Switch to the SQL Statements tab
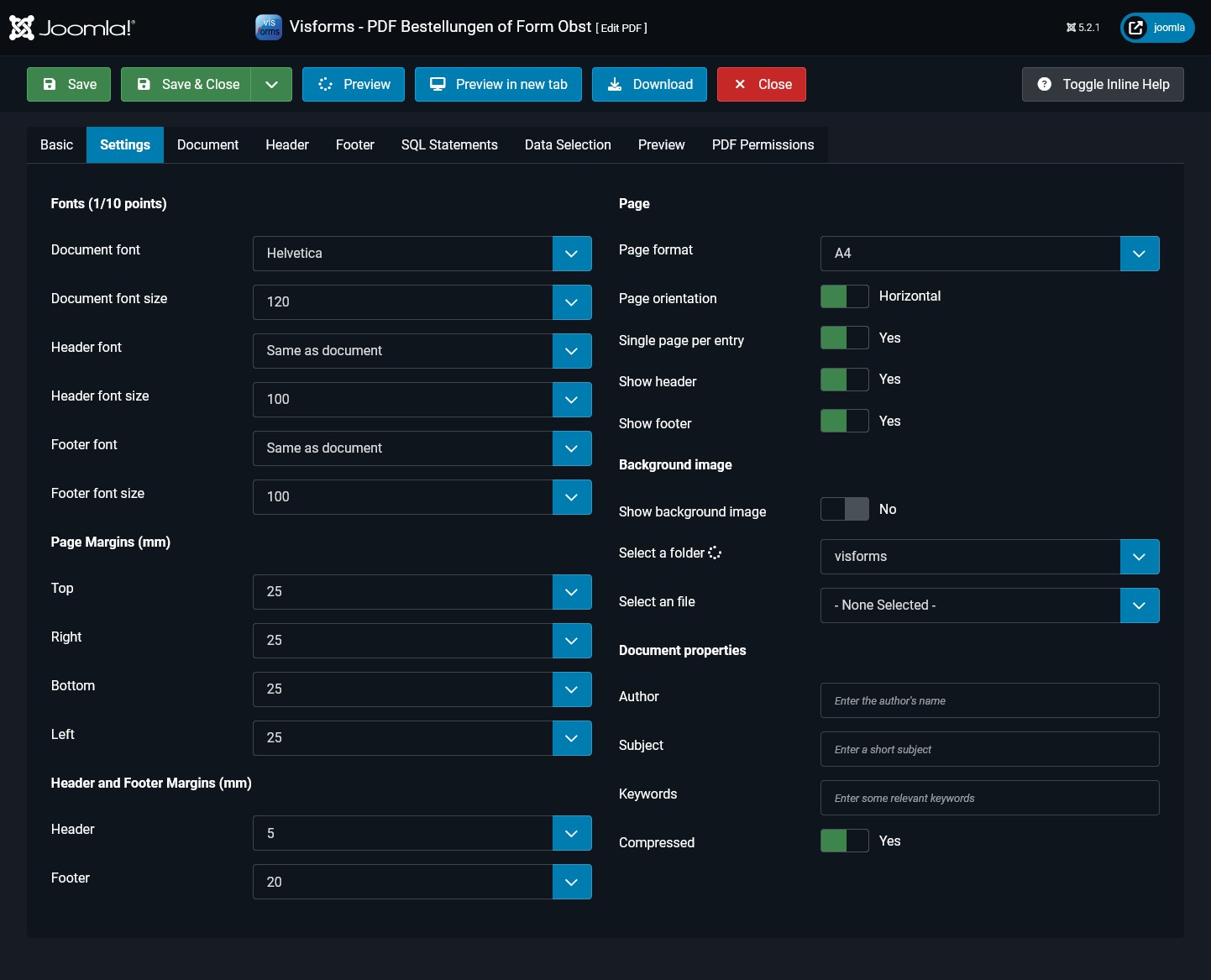This screenshot has height=980, width=1211. 449,145
